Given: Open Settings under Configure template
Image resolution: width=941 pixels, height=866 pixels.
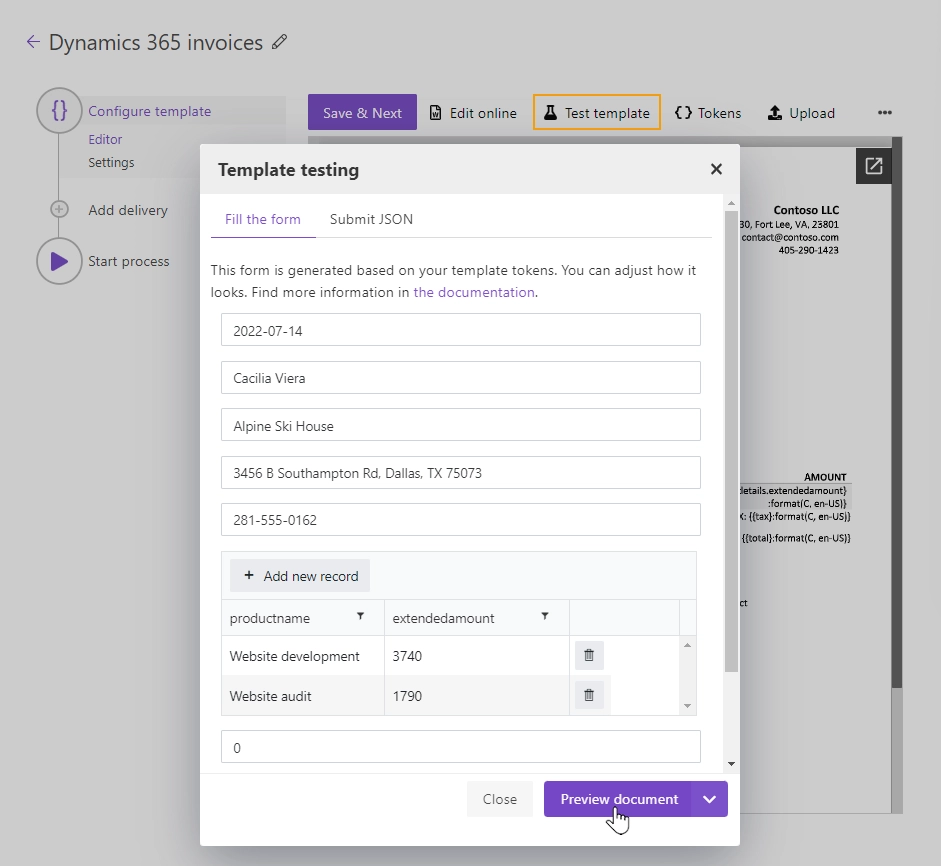Looking at the screenshot, I should tap(111, 163).
